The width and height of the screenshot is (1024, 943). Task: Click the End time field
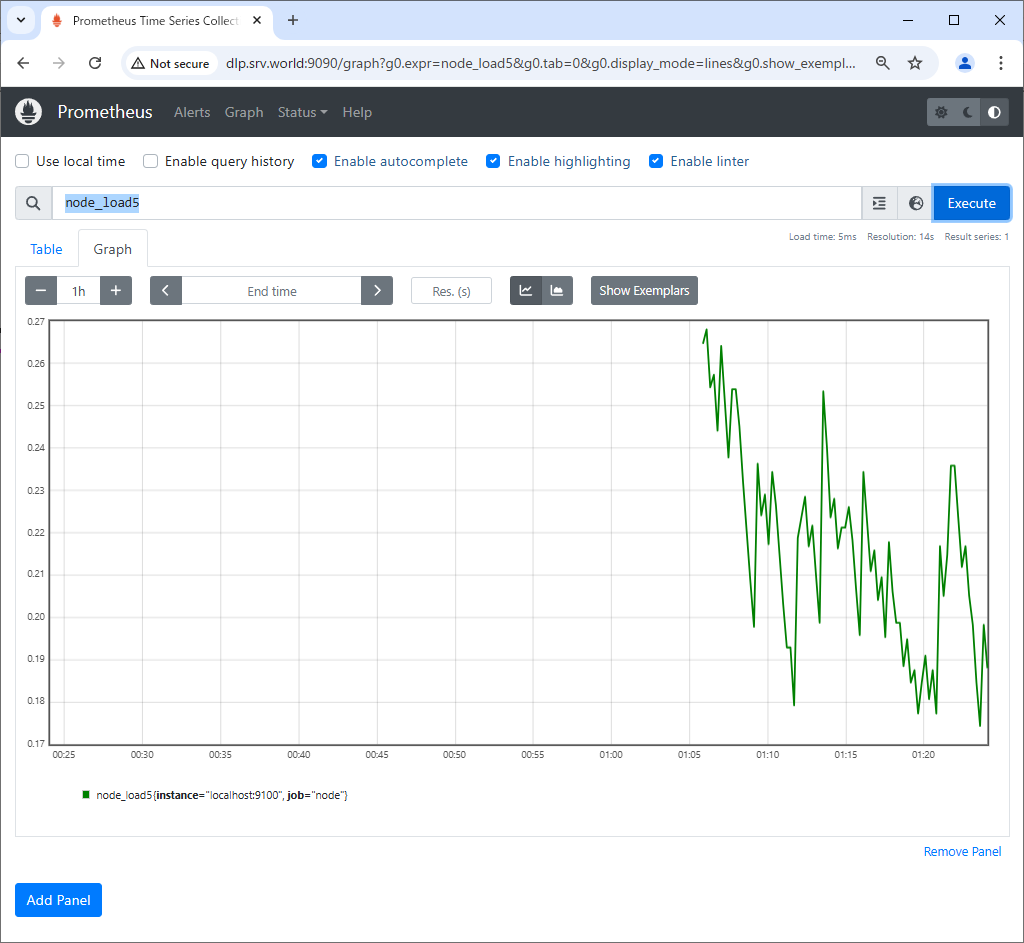(272, 291)
